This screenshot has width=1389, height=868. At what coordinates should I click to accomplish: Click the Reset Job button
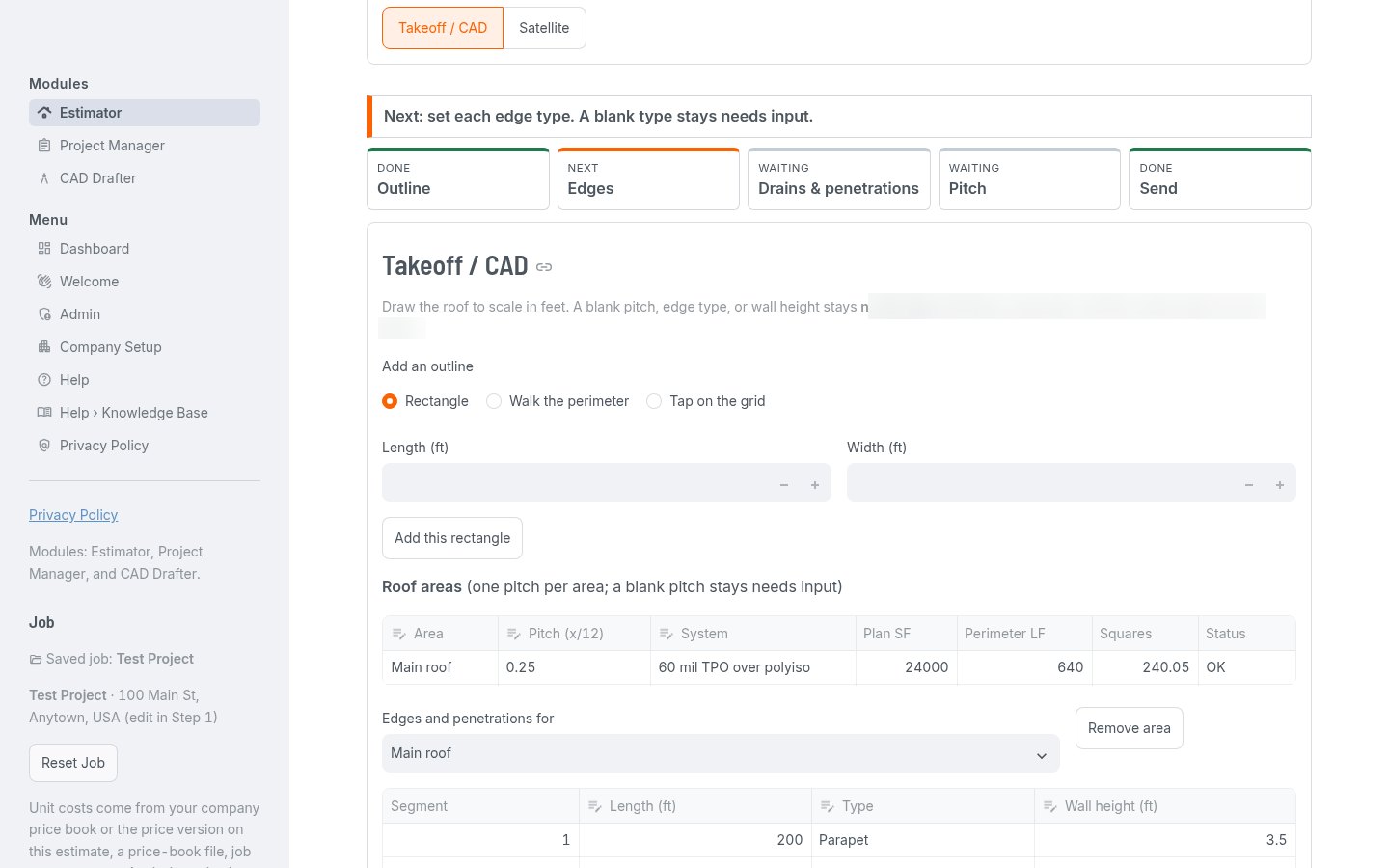(73, 763)
